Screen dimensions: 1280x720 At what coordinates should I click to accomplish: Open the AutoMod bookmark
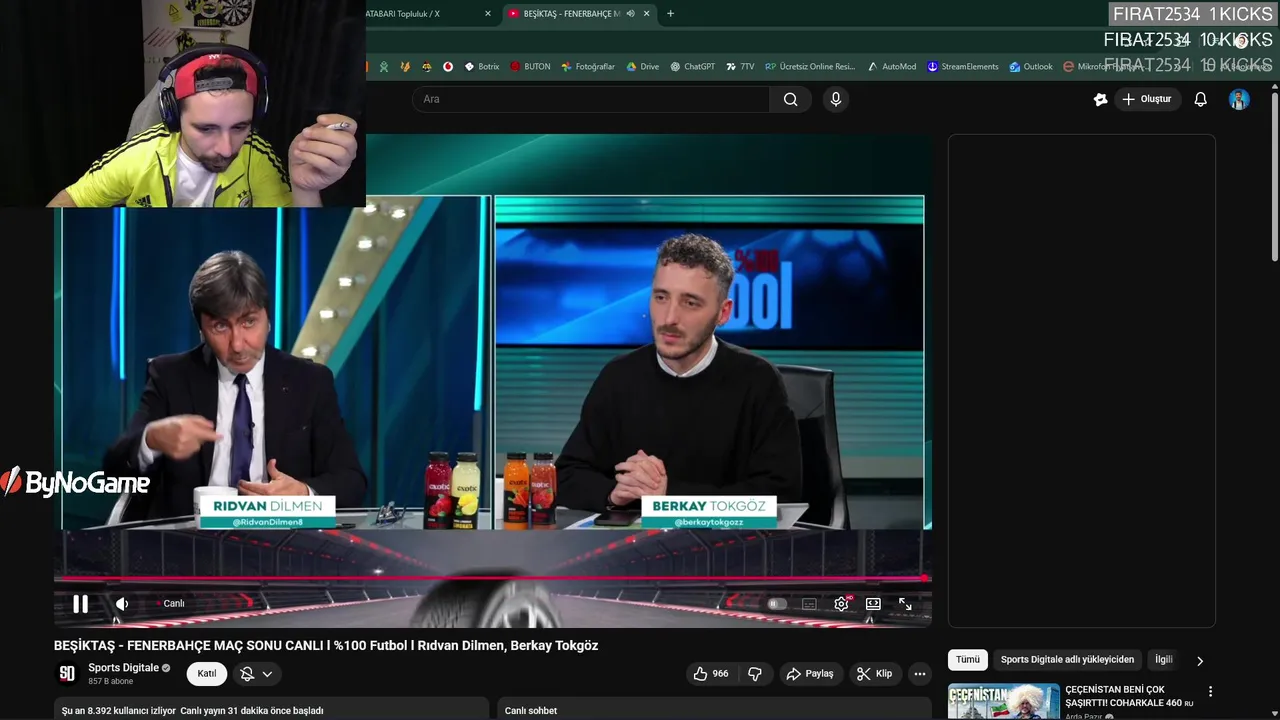click(891, 67)
